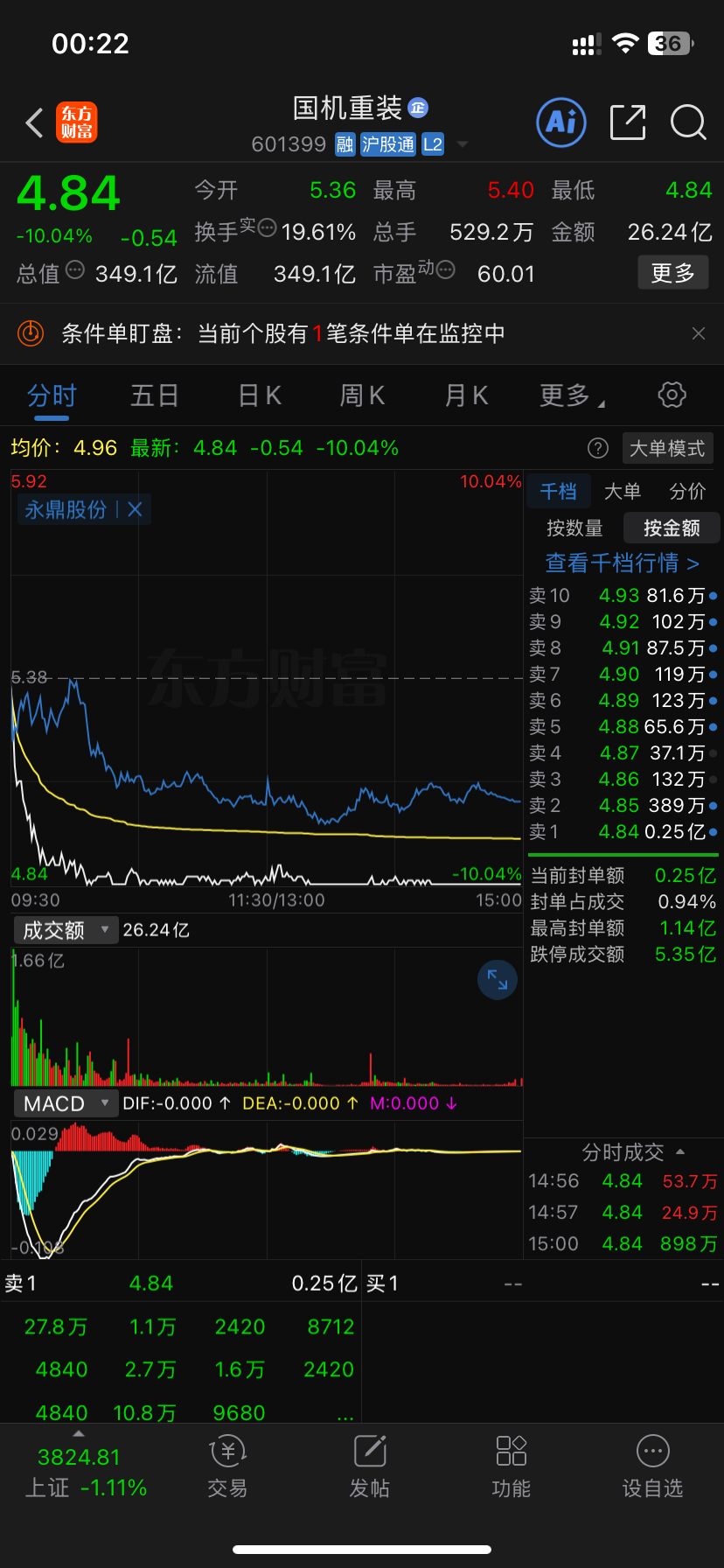The height and width of the screenshot is (1568, 724).
Task: Tap the 15:00 trade row 898万
Action: click(x=623, y=1244)
